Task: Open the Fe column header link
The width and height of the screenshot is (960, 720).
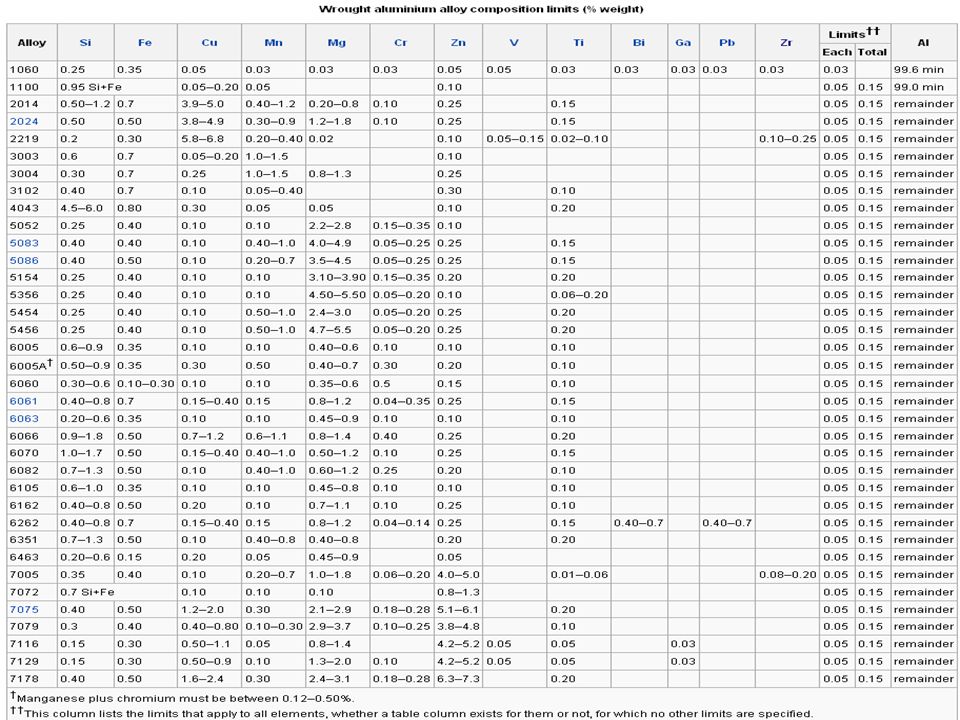Action: pos(144,42)
